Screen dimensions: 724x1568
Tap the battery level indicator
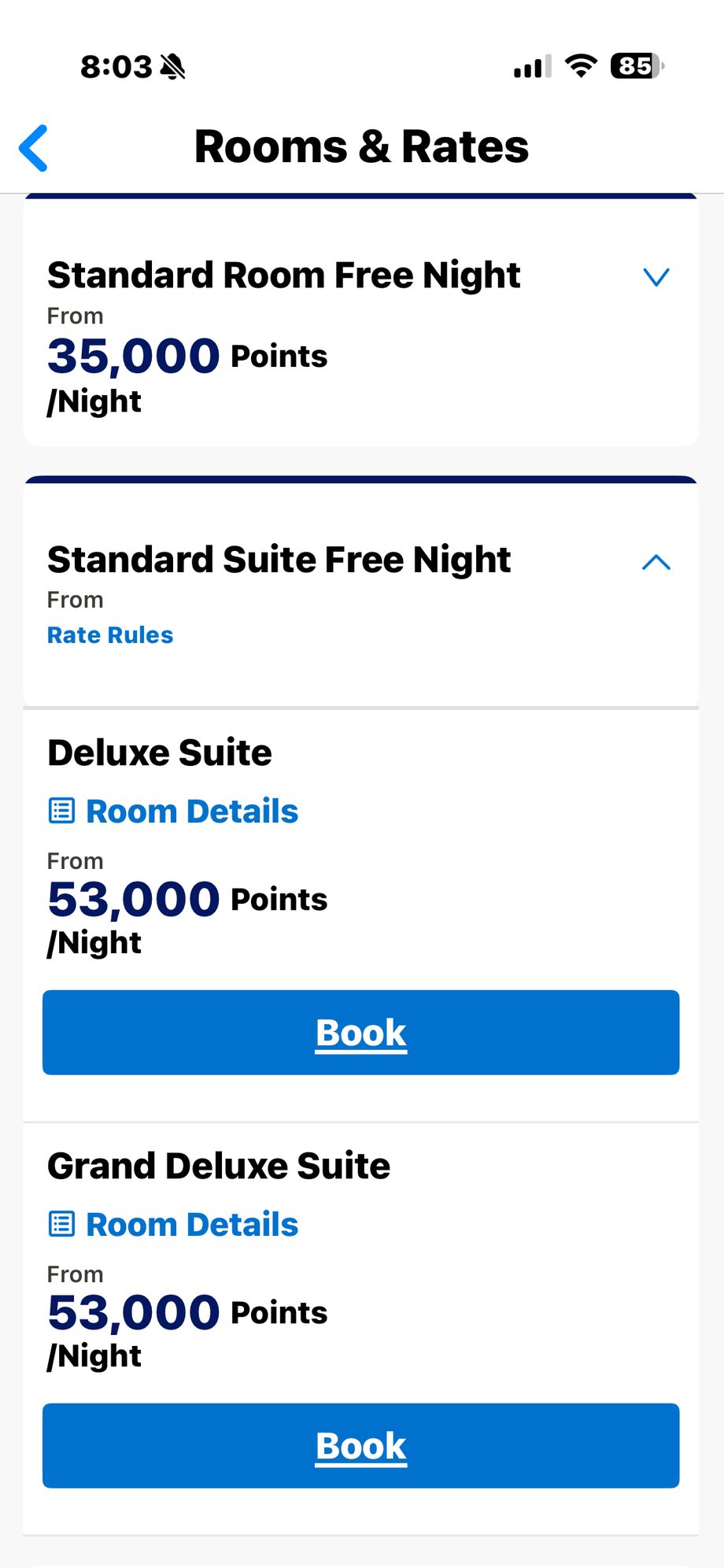tap(637, 66)
